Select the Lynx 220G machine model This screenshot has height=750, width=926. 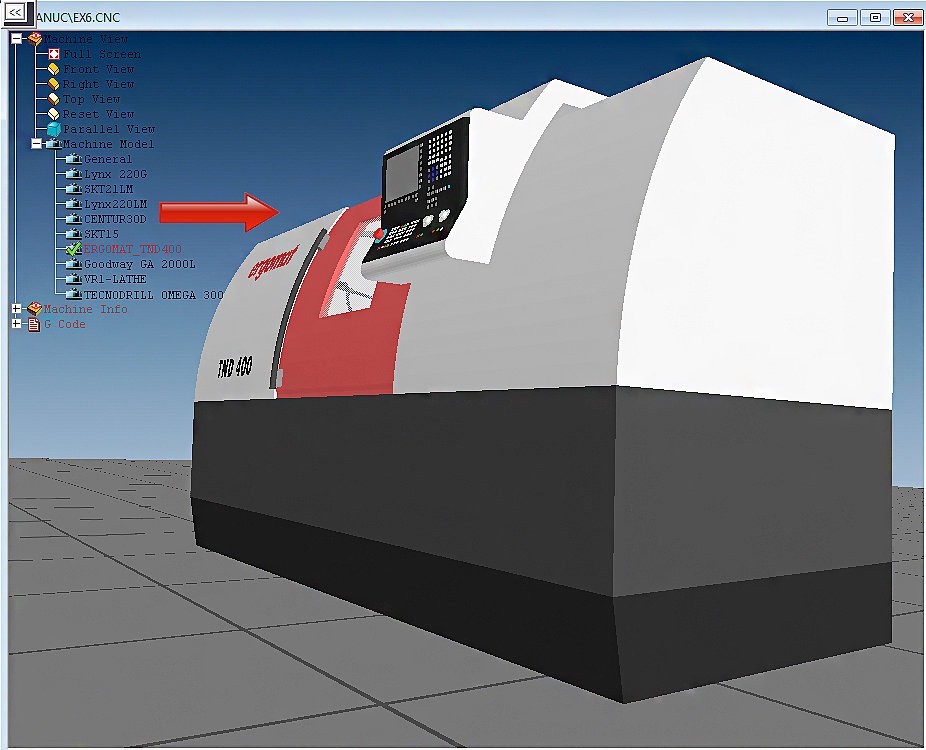tap(116, 174)
